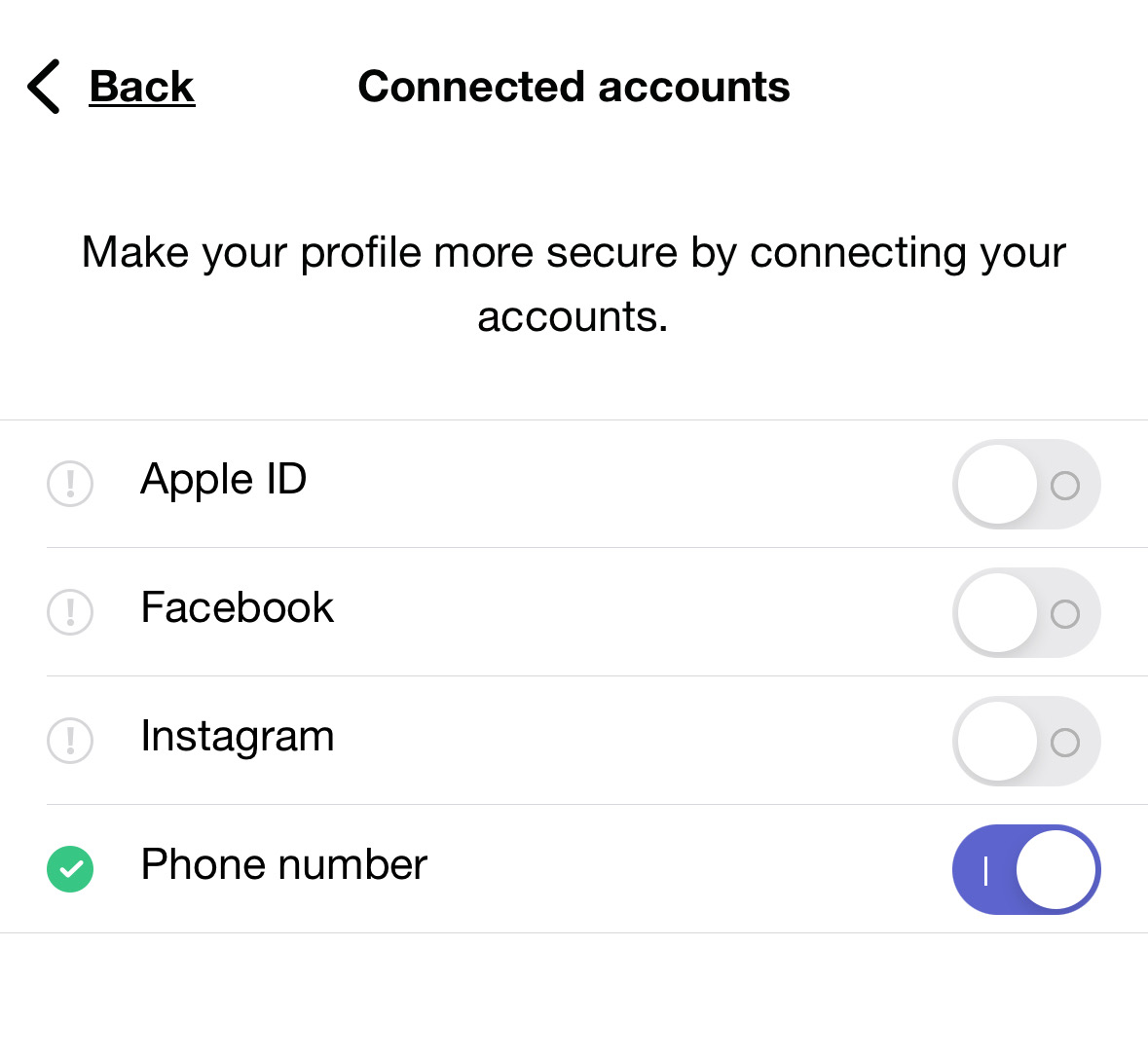
Task: Switch on the Instagram connection toggle
Action: (x=1026, y=741)
